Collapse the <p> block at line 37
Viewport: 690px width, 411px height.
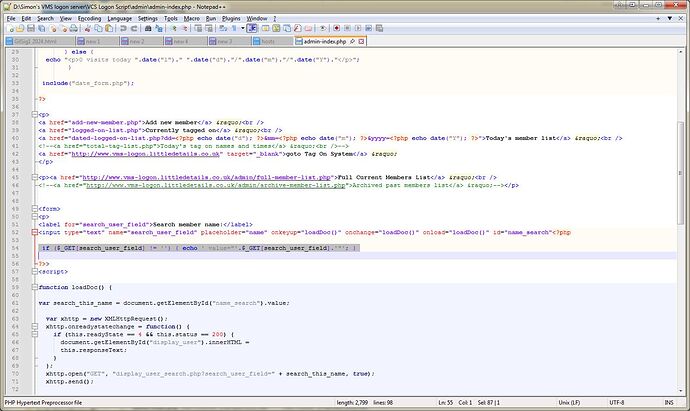click(34, 114)
